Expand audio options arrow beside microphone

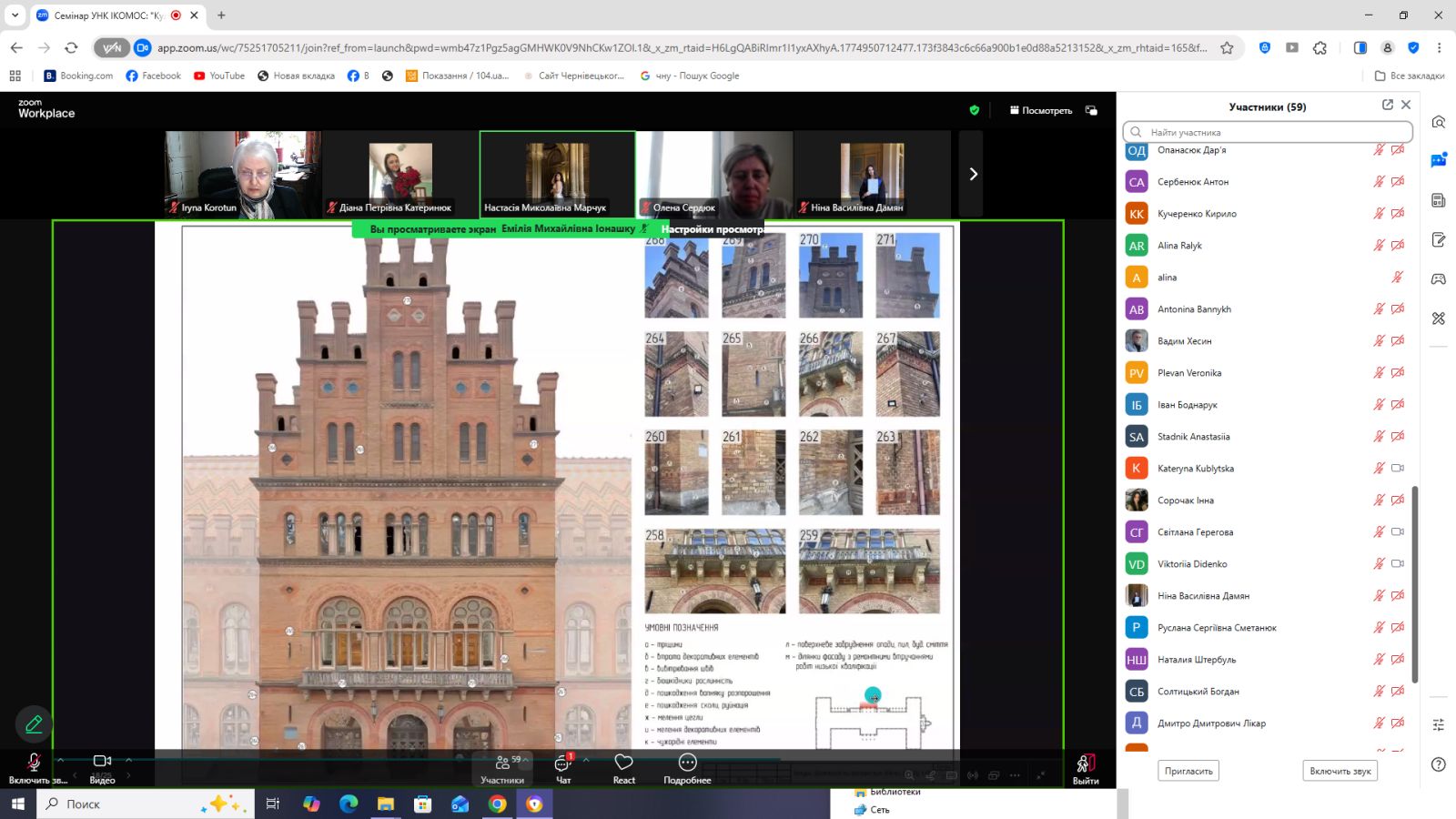60,760
